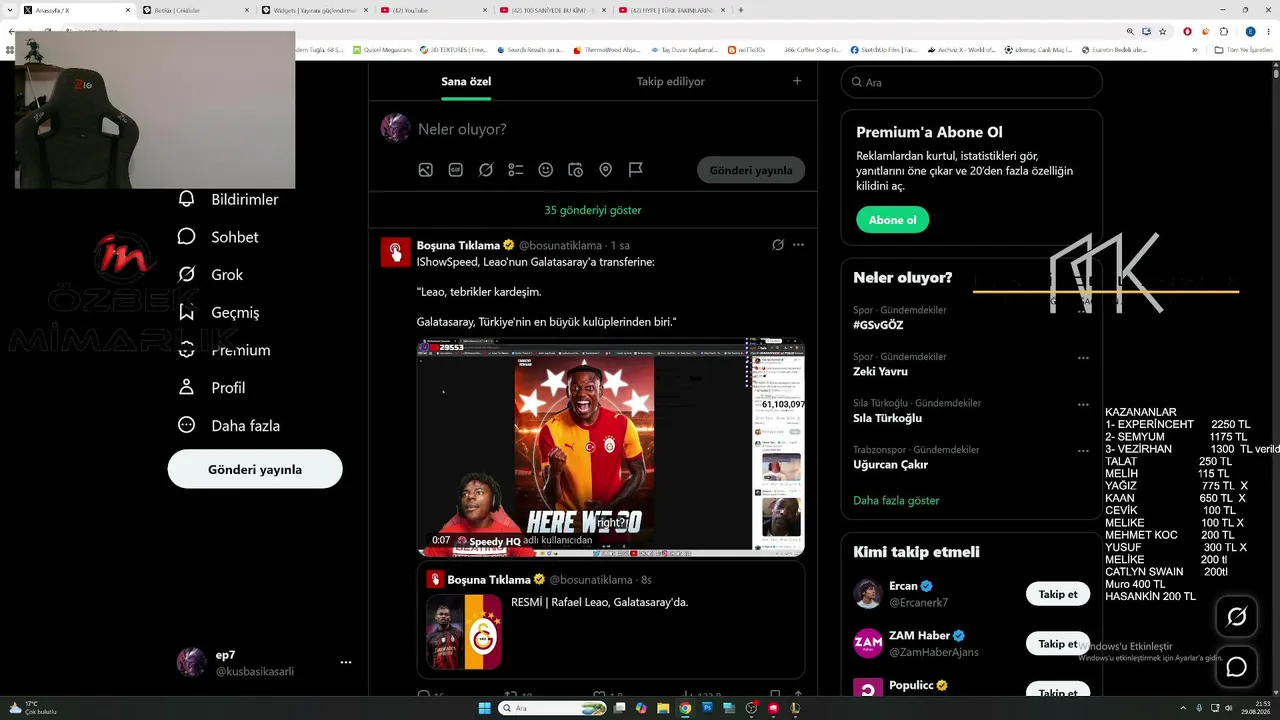The image size is (1280, 720).
Task: Open Boşuna Tıklama's profile avatar
Action: coord(396,252)
